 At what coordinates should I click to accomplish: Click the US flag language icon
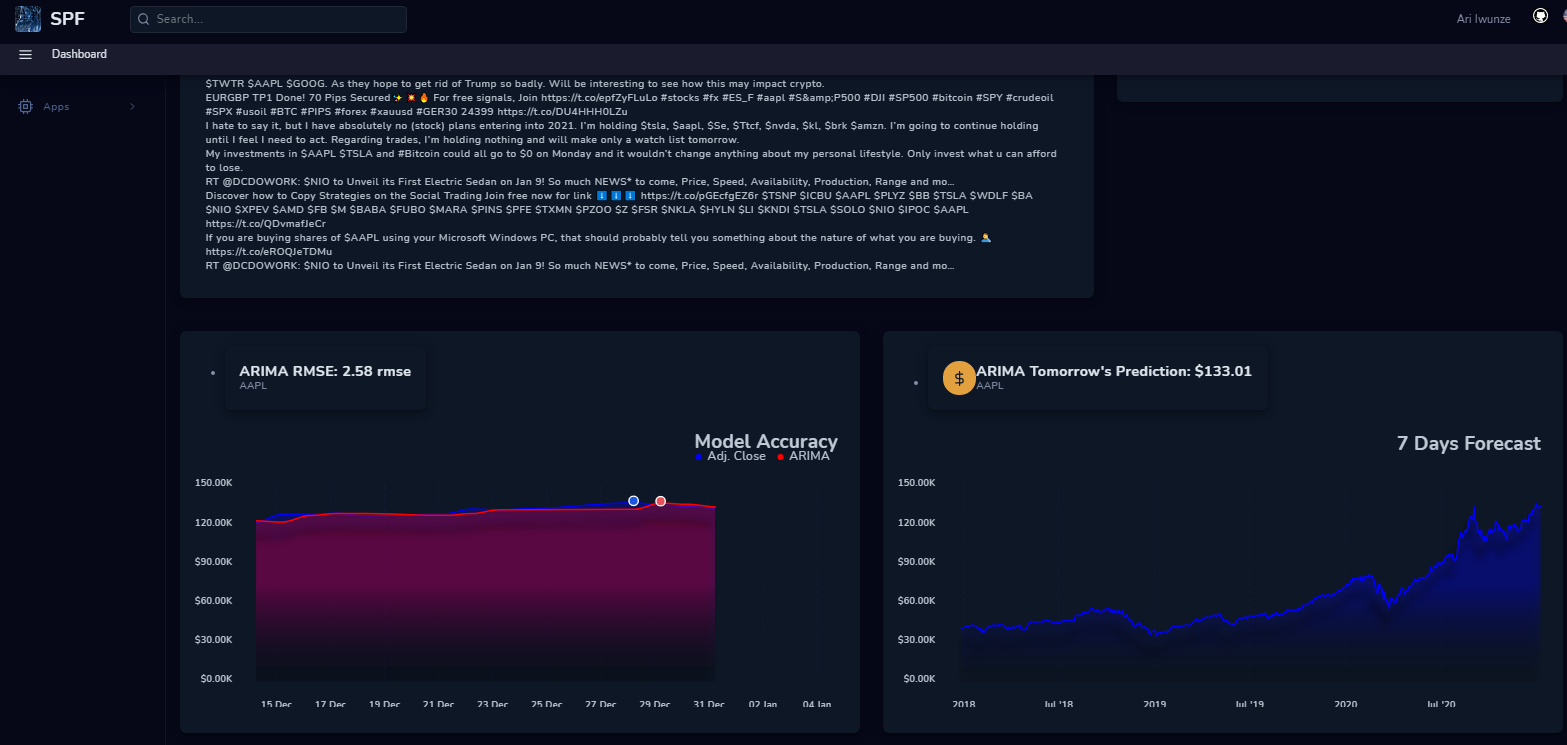click(x=1563, y=17)
